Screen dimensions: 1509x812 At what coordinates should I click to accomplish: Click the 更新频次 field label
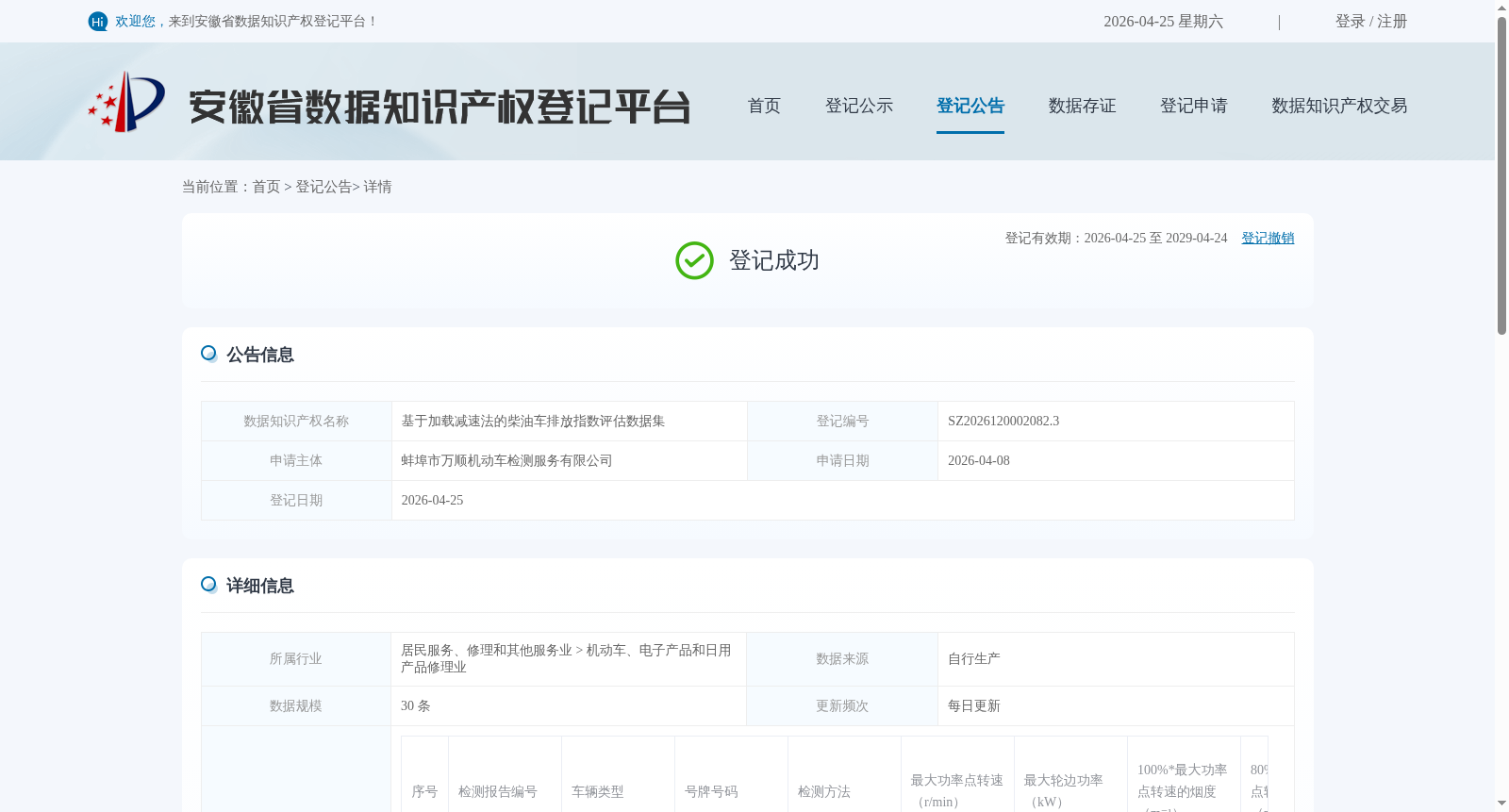[x=842, y=706]
